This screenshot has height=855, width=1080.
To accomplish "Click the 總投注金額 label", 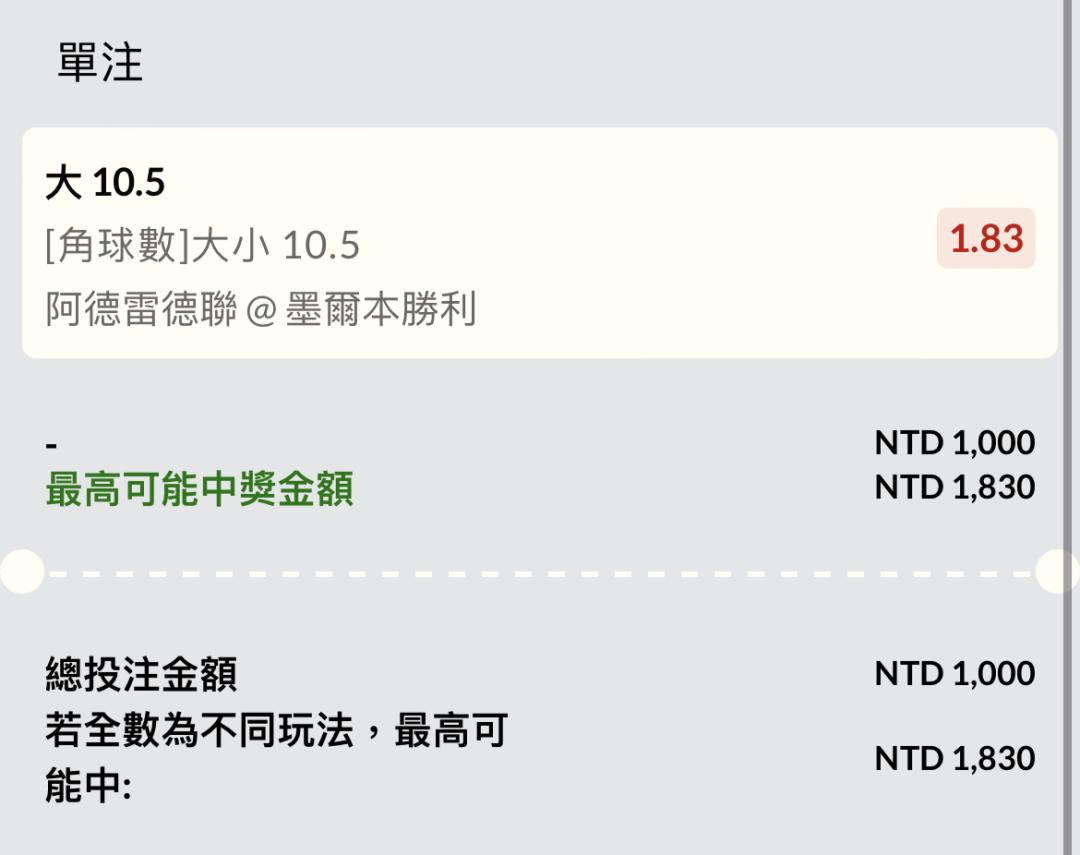I will 141,675.
